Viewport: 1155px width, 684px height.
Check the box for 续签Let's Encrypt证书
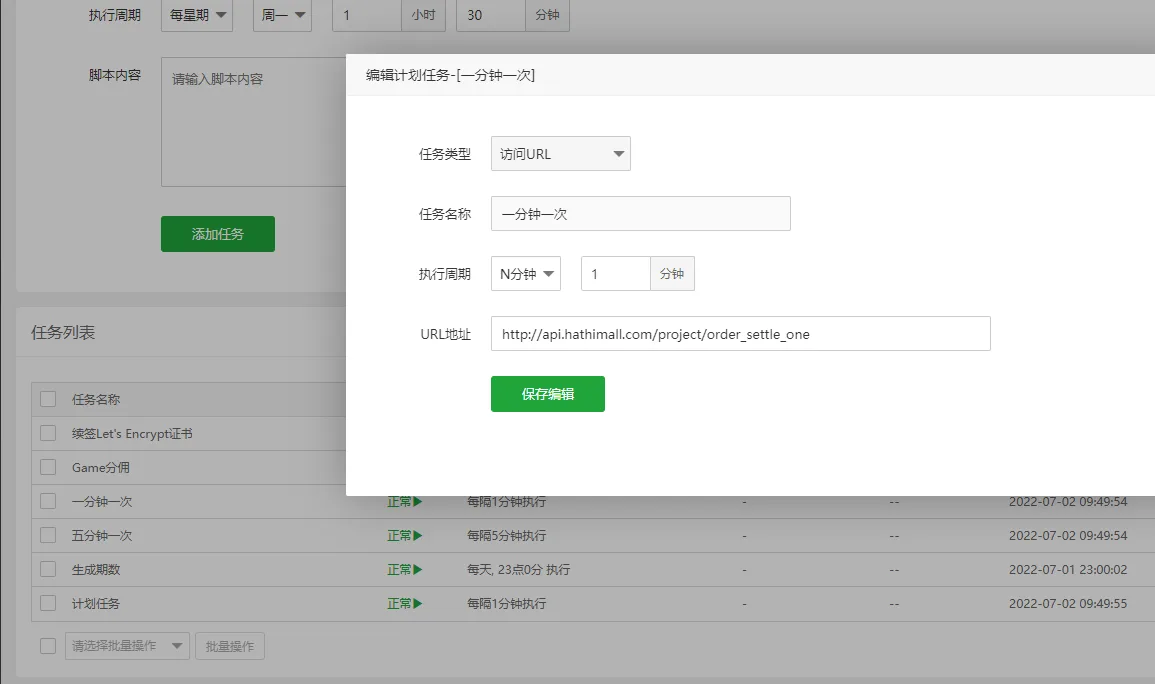[48, 433]
